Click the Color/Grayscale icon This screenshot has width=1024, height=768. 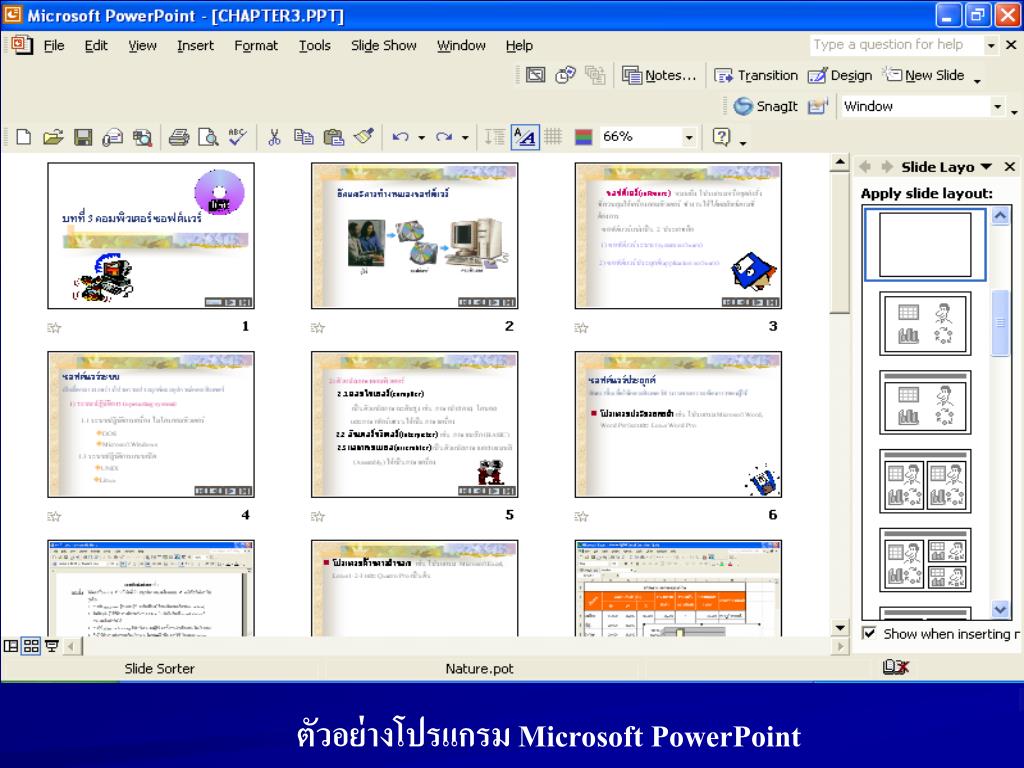click(x=583, y=137)
